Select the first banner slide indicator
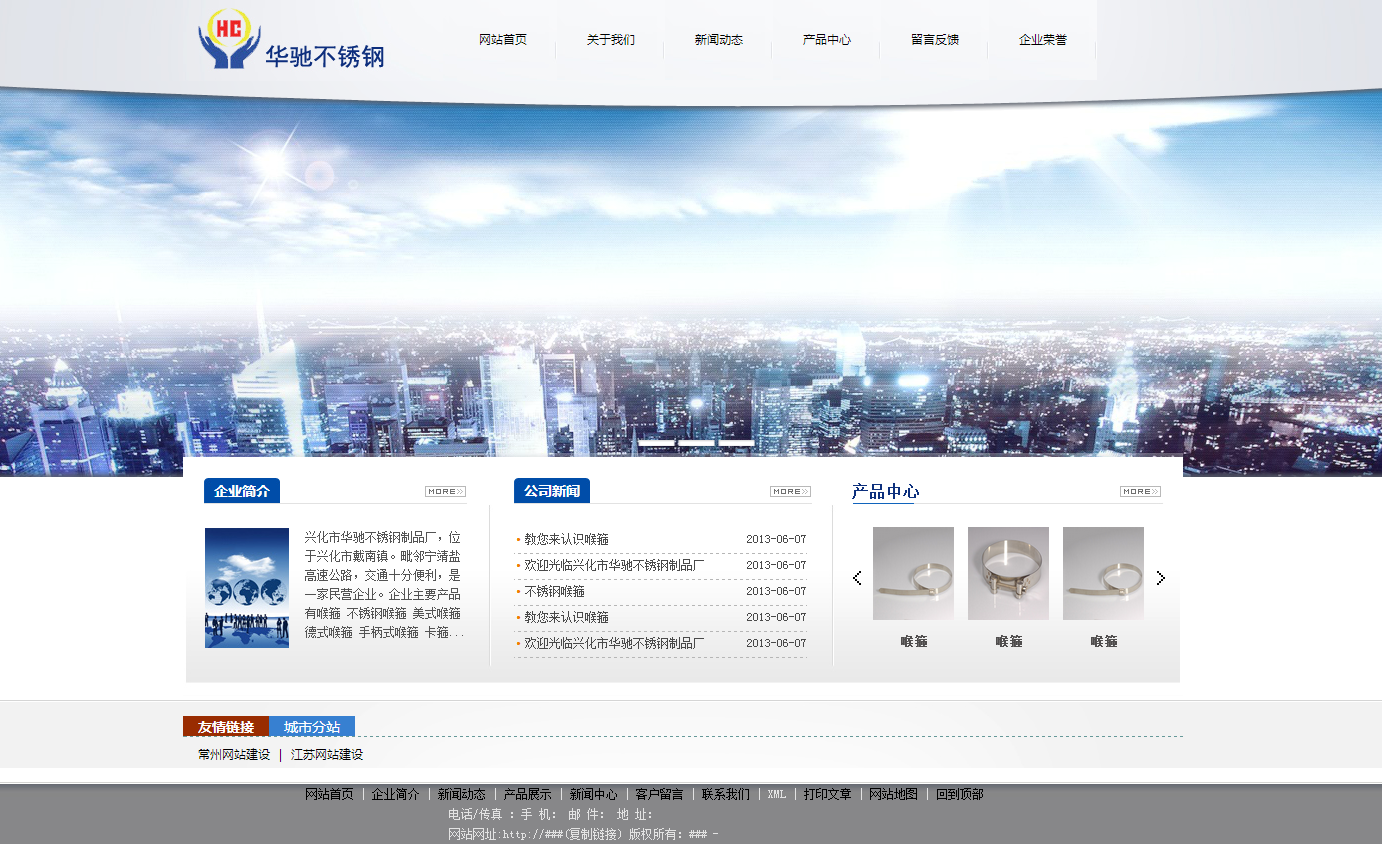 click(x=657, y=442)
